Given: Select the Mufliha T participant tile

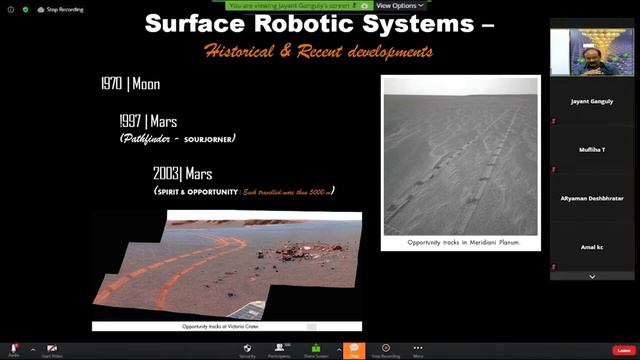Looking at the screenshot, I should click(x=592, y=150).
